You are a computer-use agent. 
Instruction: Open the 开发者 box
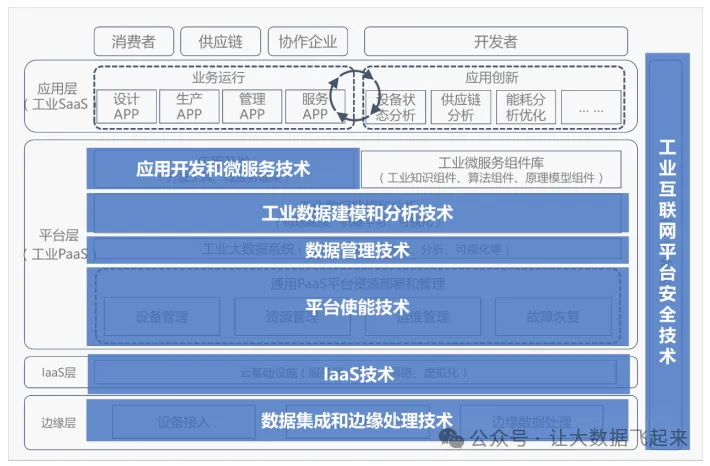click(x=495, y=42)
